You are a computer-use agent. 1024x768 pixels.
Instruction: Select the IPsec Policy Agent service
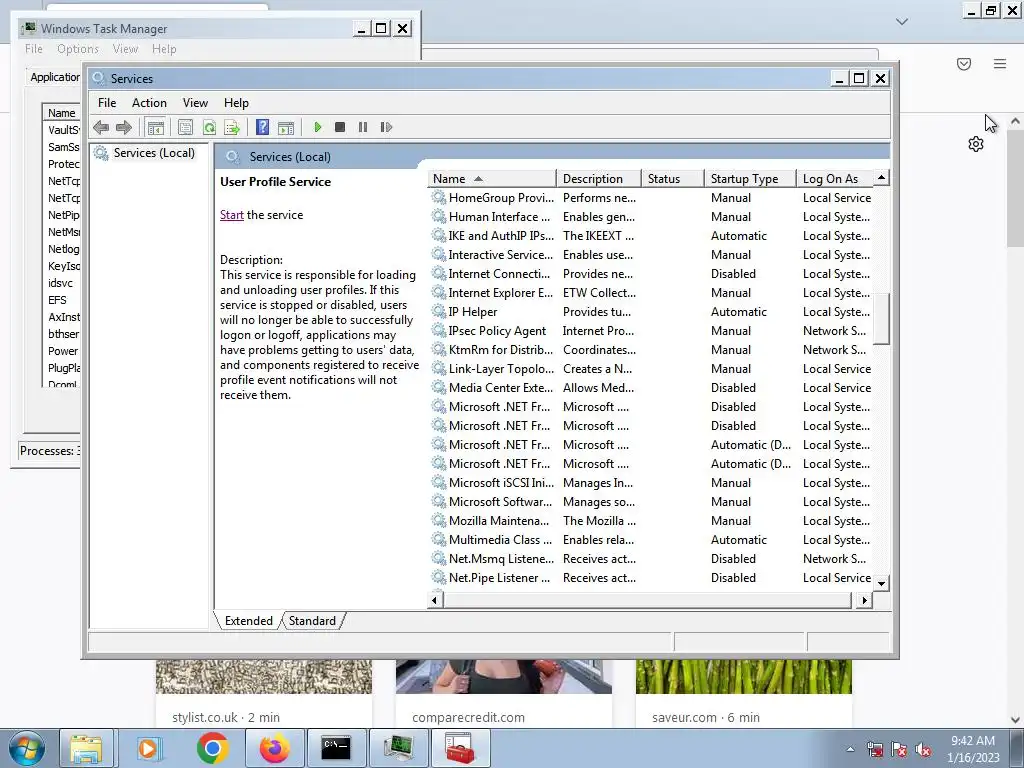coord(650,330)
